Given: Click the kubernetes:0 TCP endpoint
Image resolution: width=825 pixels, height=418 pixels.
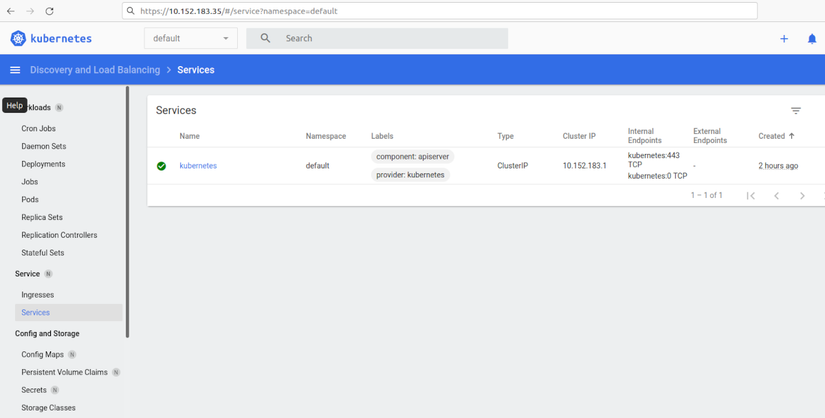Looking at the screenshot, I should coord(657,176).
